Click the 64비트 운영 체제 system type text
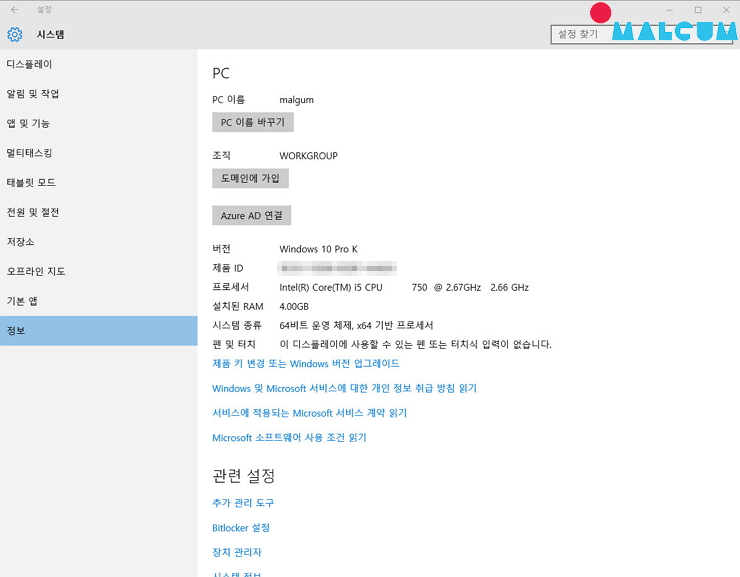Screen dimensions: 740x577 (x=356, y=326)
